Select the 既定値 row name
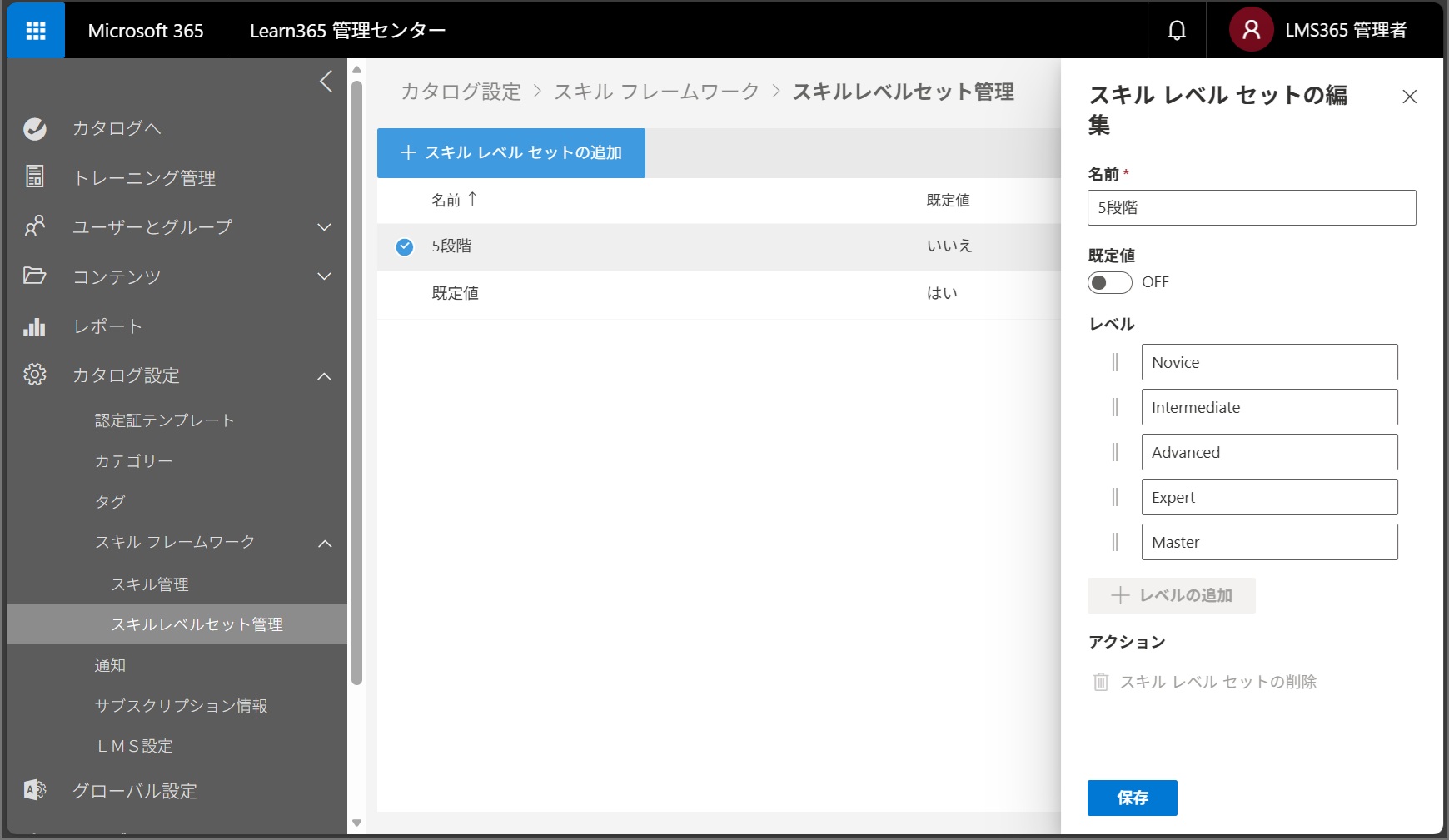Screen dimensions: 1449x840 click(x=455, y=293)
